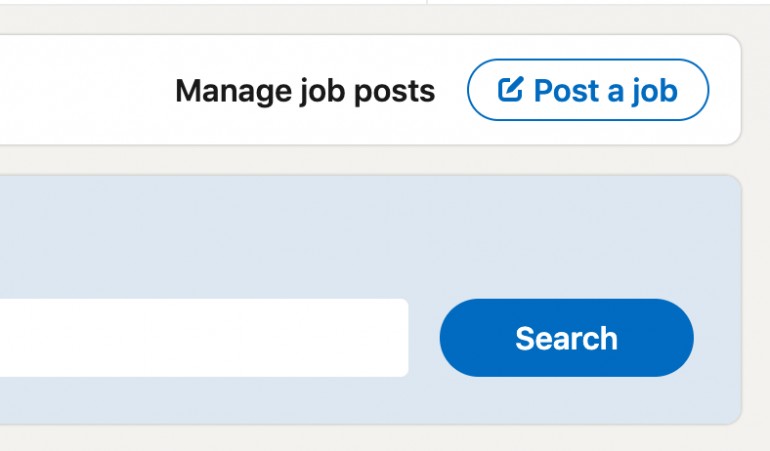The width and height of the screenshot is (770, 451).
Task: Tap the edit-square icon beside Post a job
Action: pos(511,89)
